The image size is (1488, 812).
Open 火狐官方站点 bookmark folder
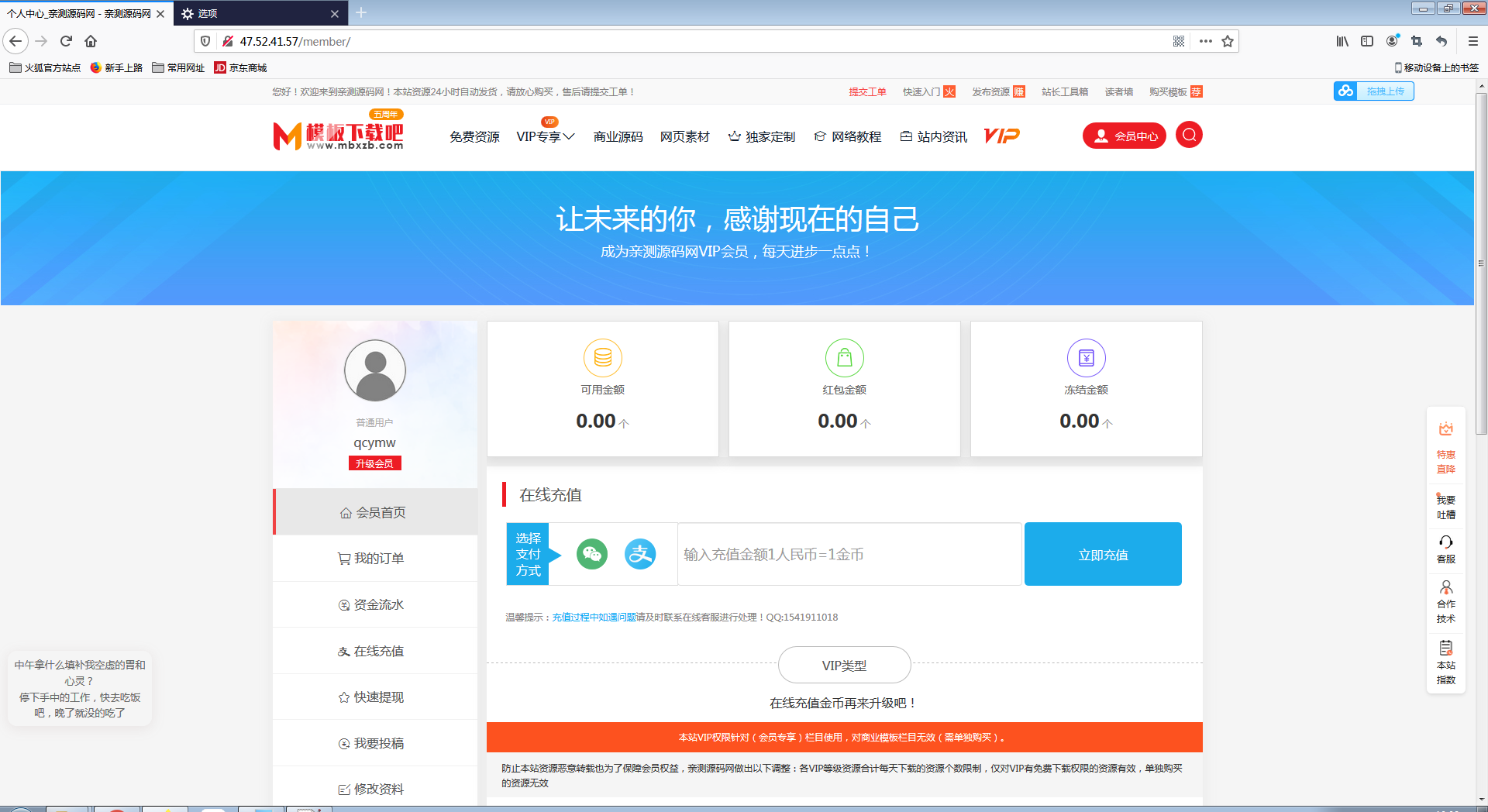click(x=45, y=67)
